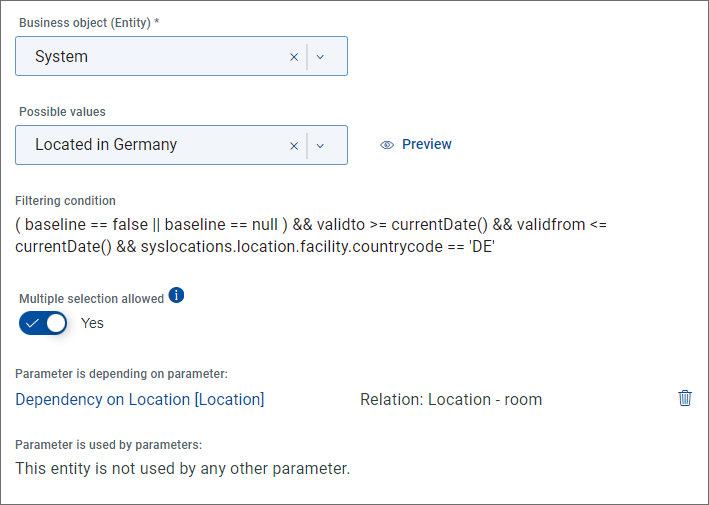
Task: Clear the System business object selection
Action: click(x=294, y=57)
